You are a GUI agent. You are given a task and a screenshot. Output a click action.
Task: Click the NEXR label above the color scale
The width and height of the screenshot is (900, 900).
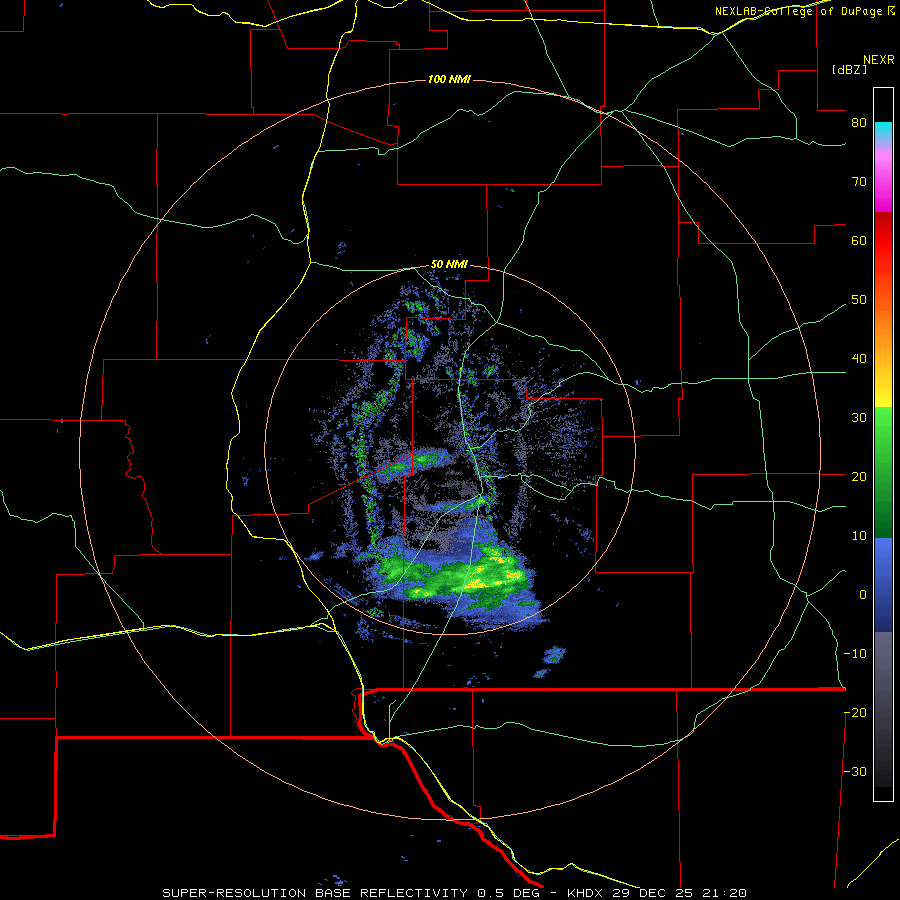coord(879,60)
